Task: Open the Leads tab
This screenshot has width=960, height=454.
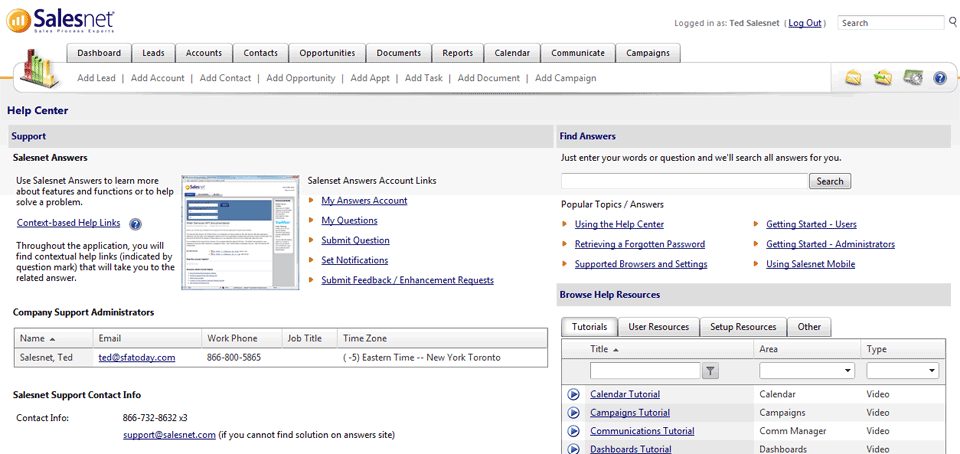Action: [x=154, y=53]
